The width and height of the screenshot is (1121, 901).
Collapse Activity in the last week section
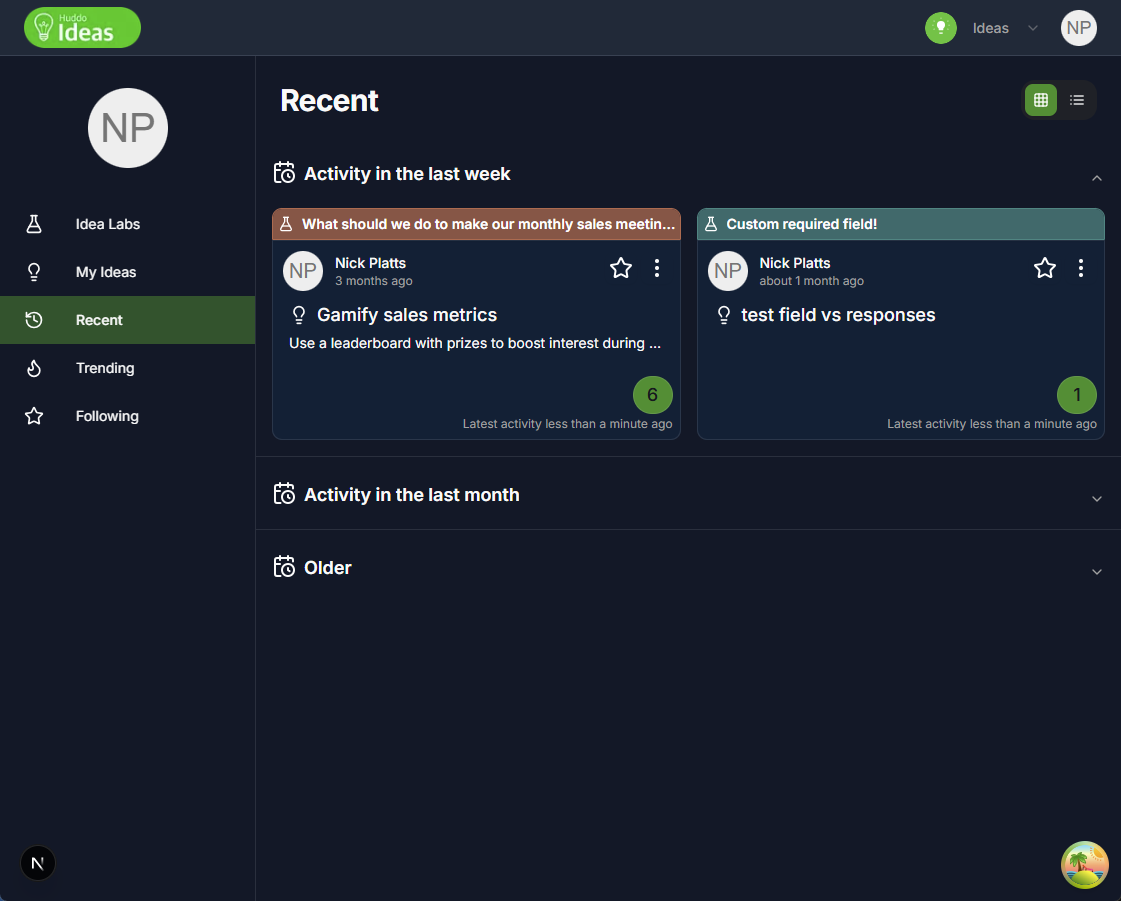(x=1097, y=178)
